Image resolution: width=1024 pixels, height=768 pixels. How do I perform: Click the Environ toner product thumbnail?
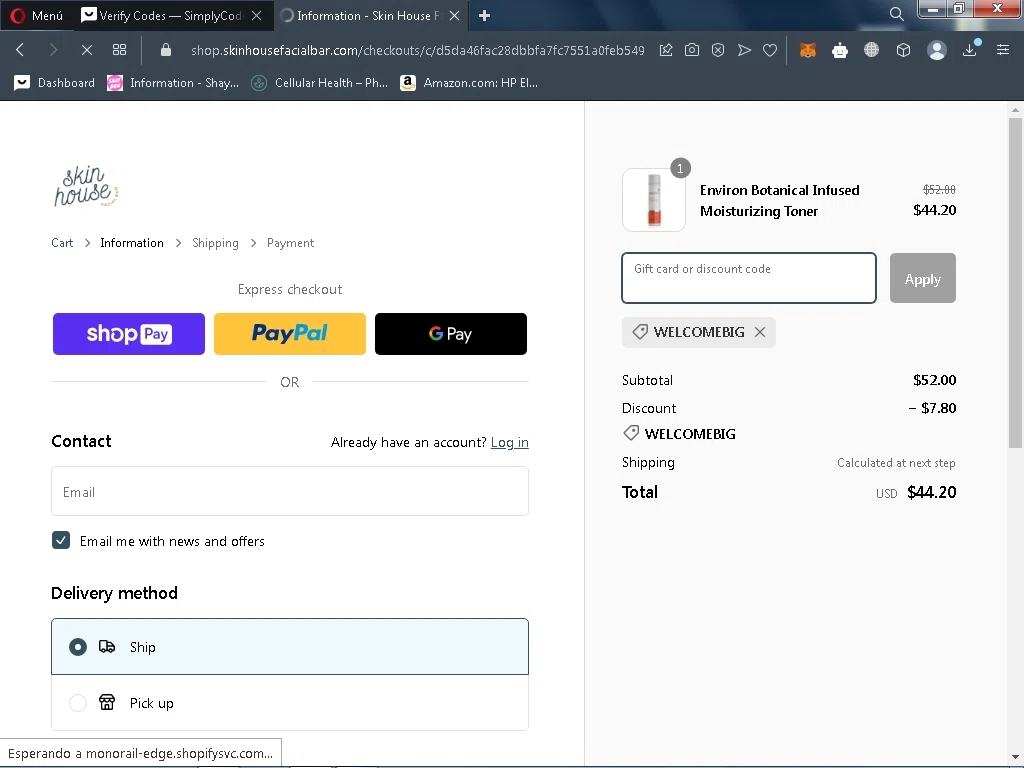tap(654, 200)
